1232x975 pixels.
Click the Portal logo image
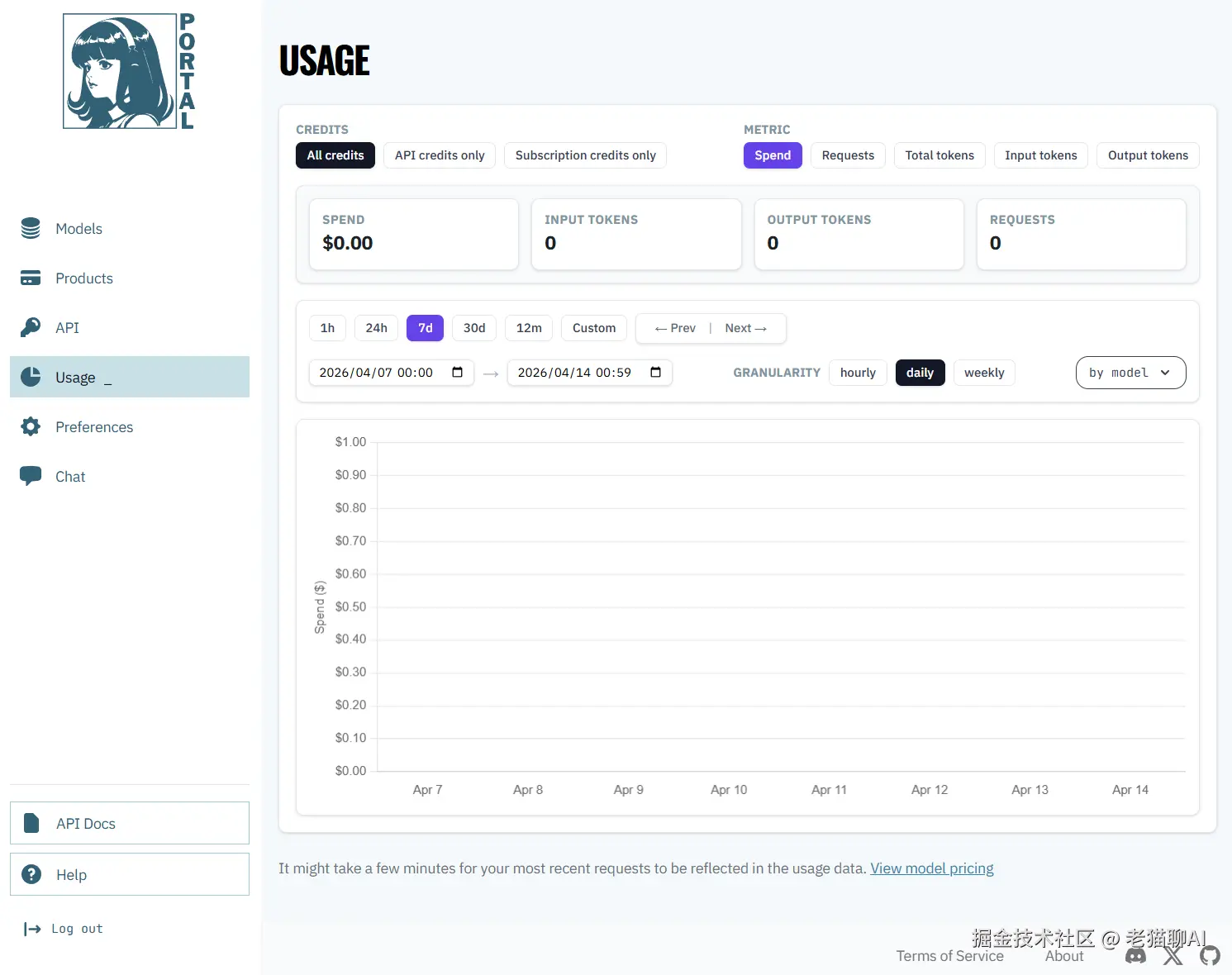click(x=130, y=71)
